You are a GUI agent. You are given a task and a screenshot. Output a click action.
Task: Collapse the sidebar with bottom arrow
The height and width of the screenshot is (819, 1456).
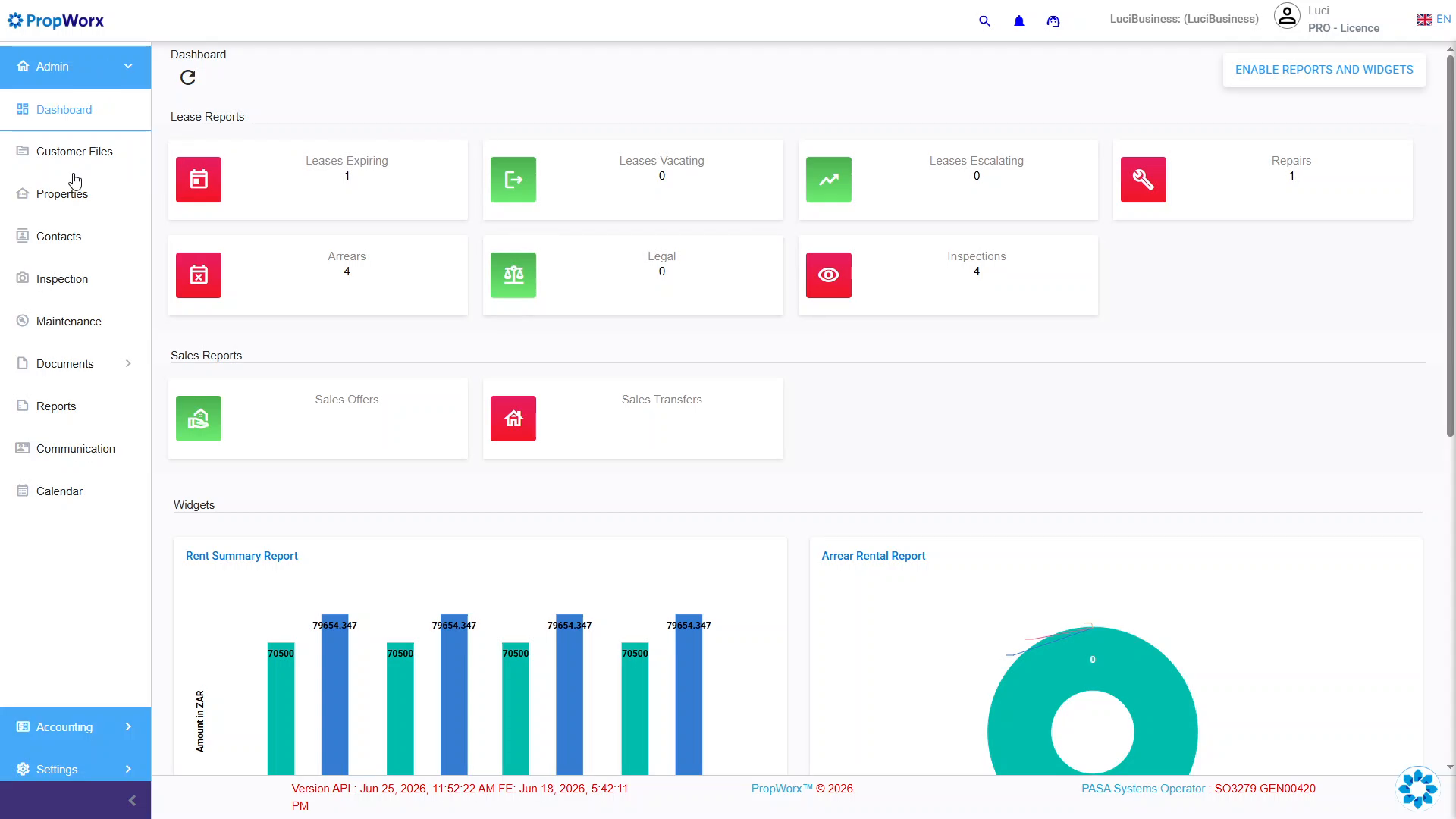(132, 801)
